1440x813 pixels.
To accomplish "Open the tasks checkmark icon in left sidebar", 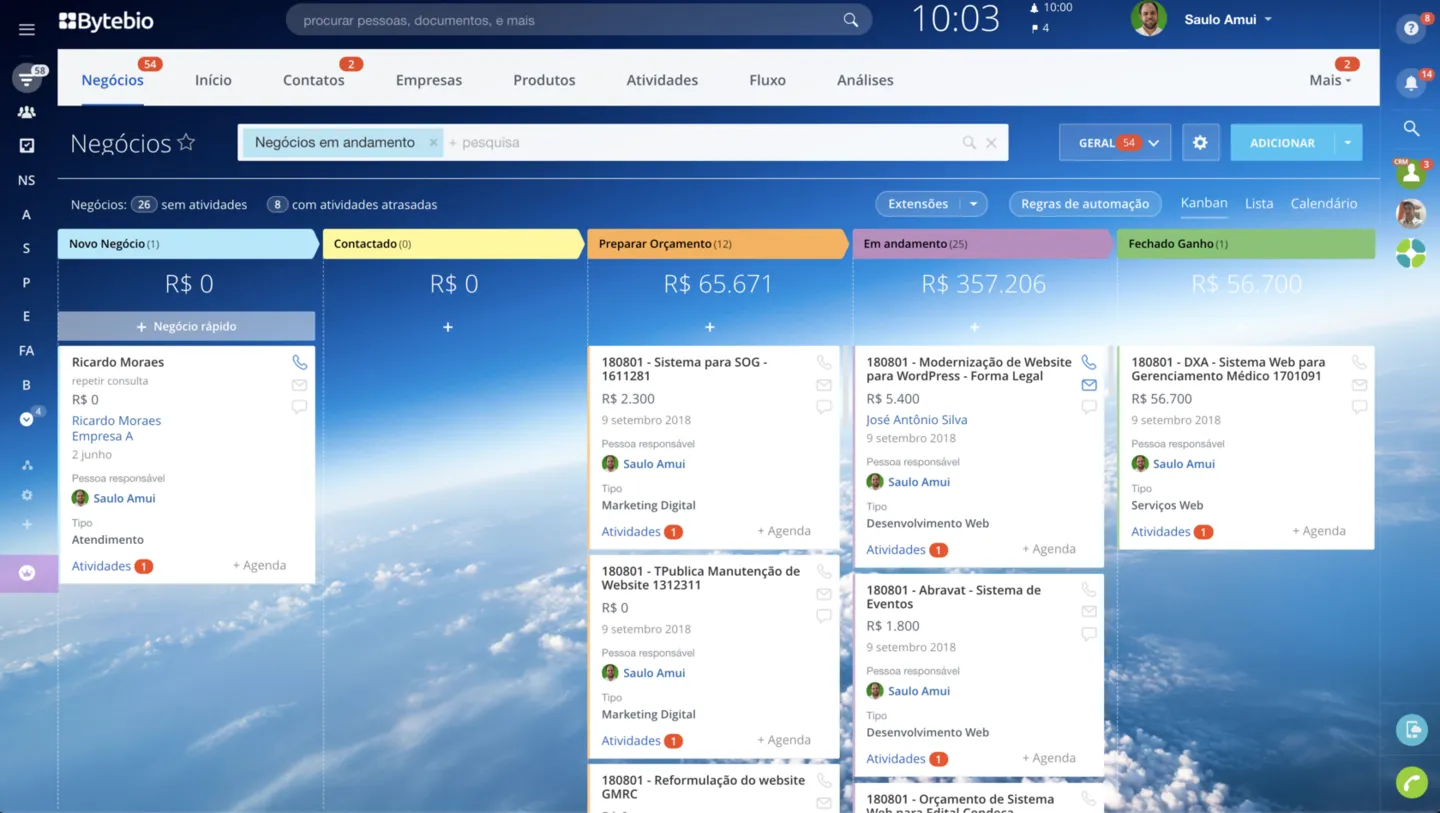I will tap(27, 146).
